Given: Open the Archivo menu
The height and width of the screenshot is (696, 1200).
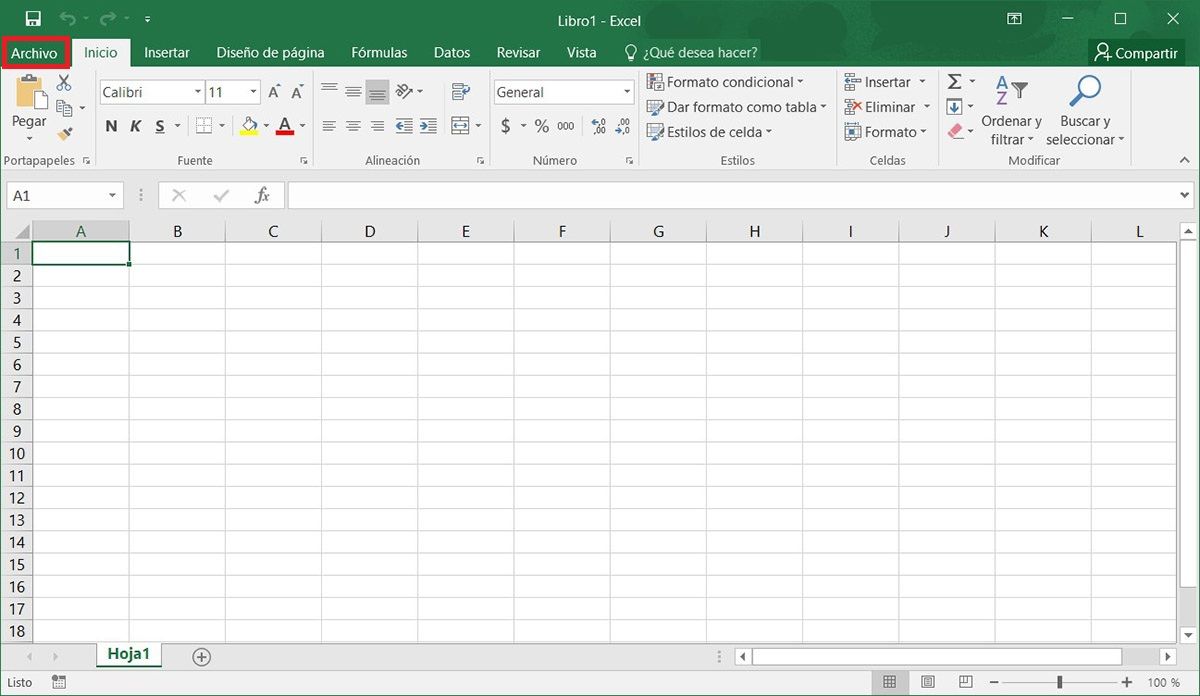Looking at the screenshot, I should (x=35, y=52).
